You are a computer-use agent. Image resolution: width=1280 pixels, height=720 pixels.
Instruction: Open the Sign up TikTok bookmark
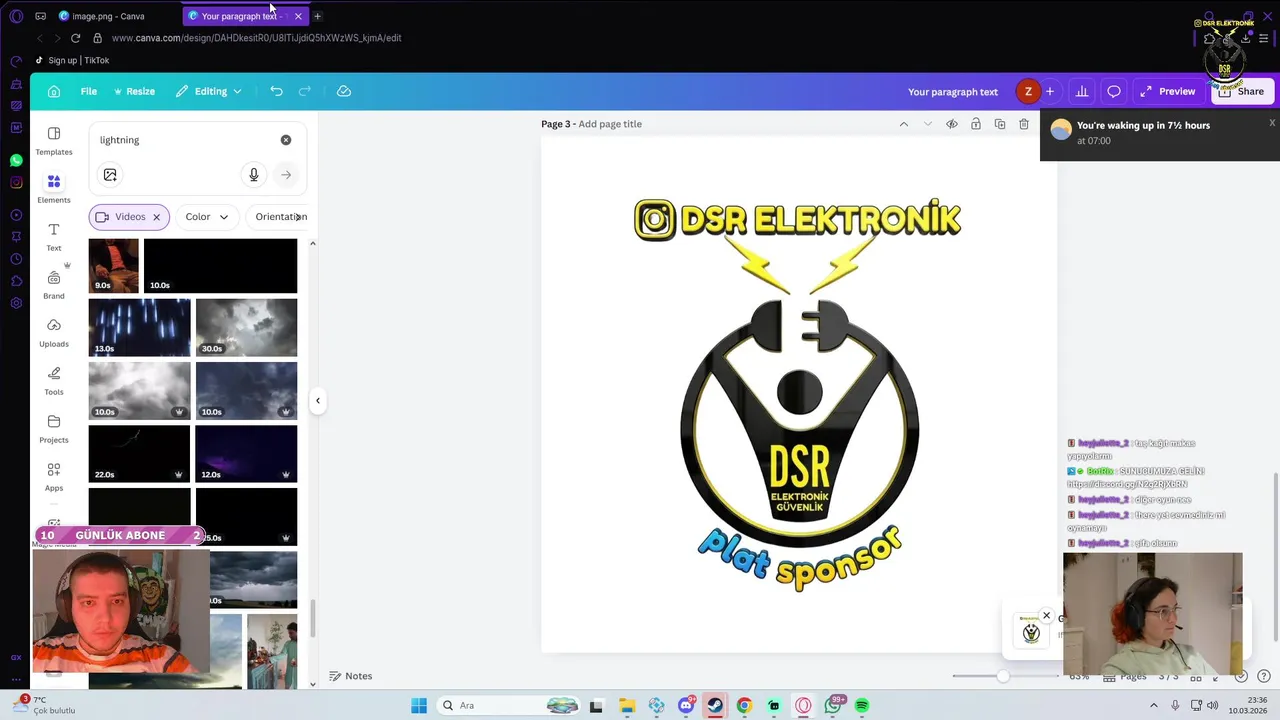pos(72,60)
